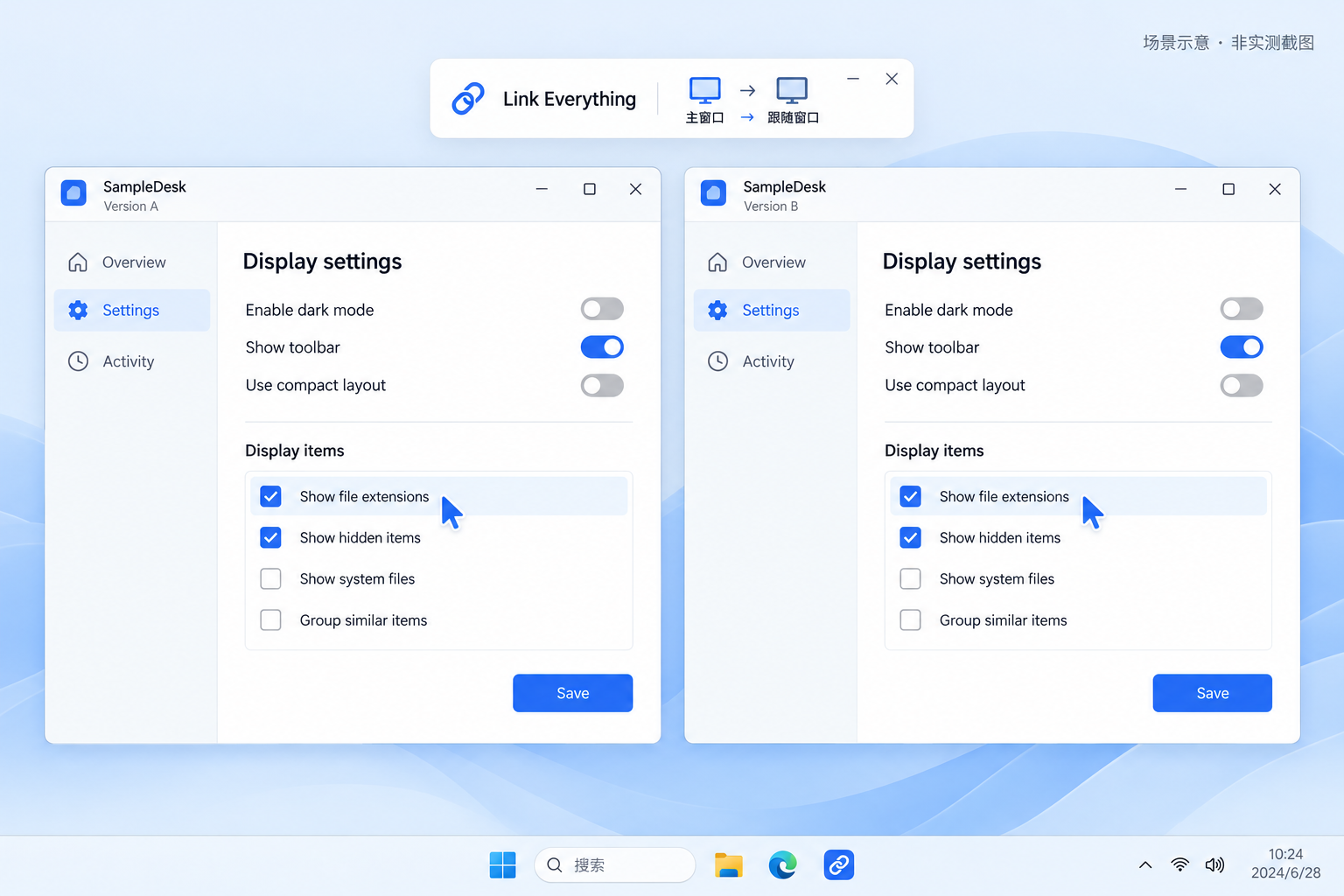This screenshot has width=1344, height=896.
Task: Toggle compact layout in Version A
Action: click(602, 386)
